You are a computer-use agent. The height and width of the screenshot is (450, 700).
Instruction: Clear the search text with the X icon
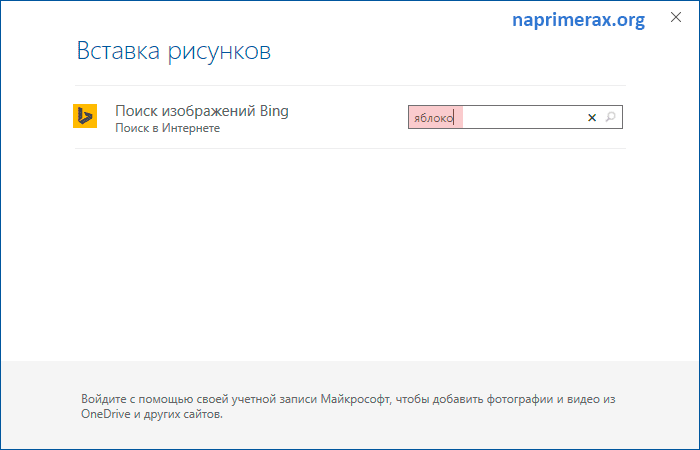[592, 117]
